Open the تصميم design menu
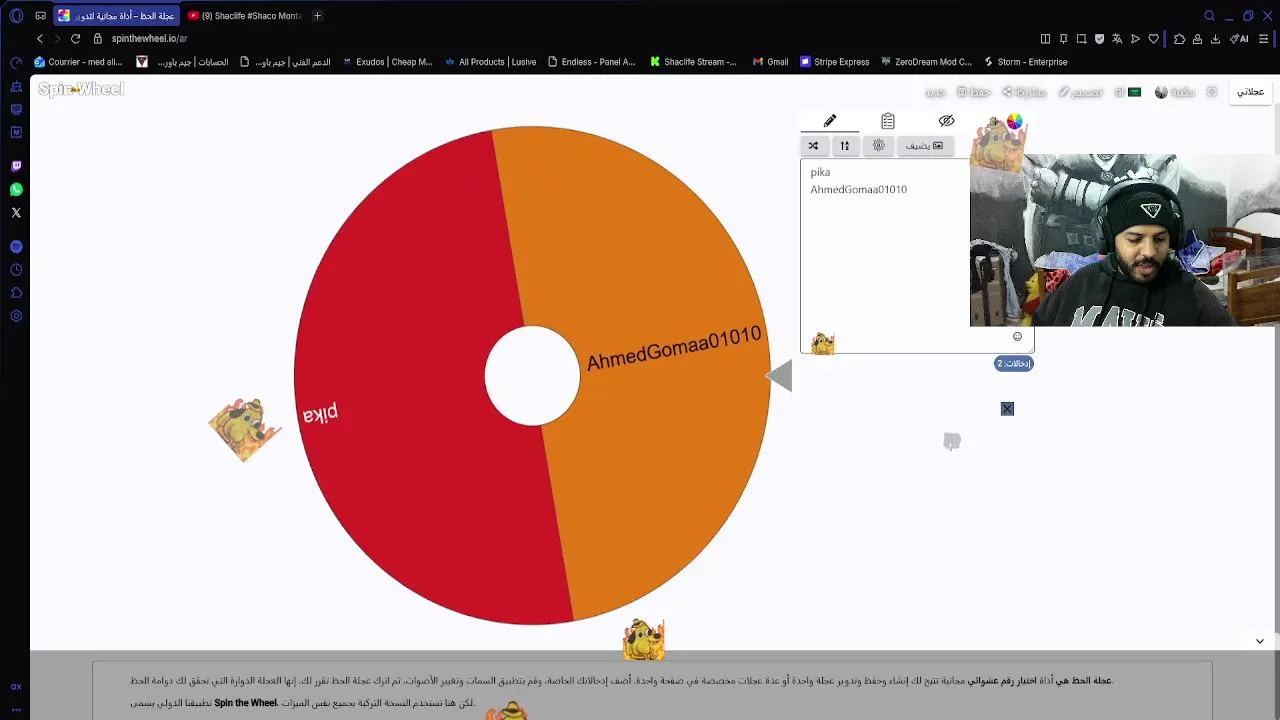This screenshot has height=720, width=1280. click(x=1080, y=92)
